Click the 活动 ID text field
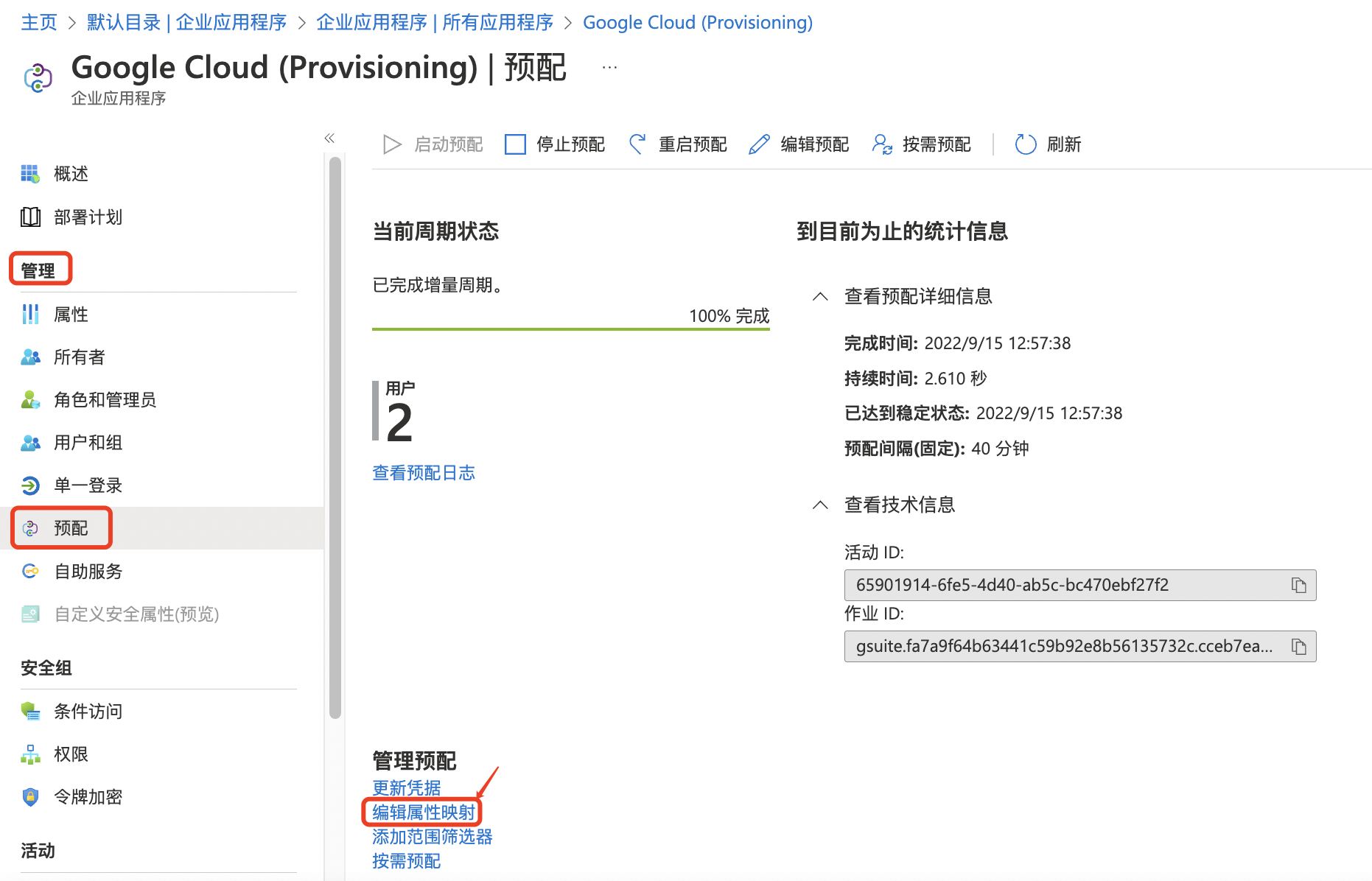This screenshot has width=1372, height=881. click(x=1080, y=586)
